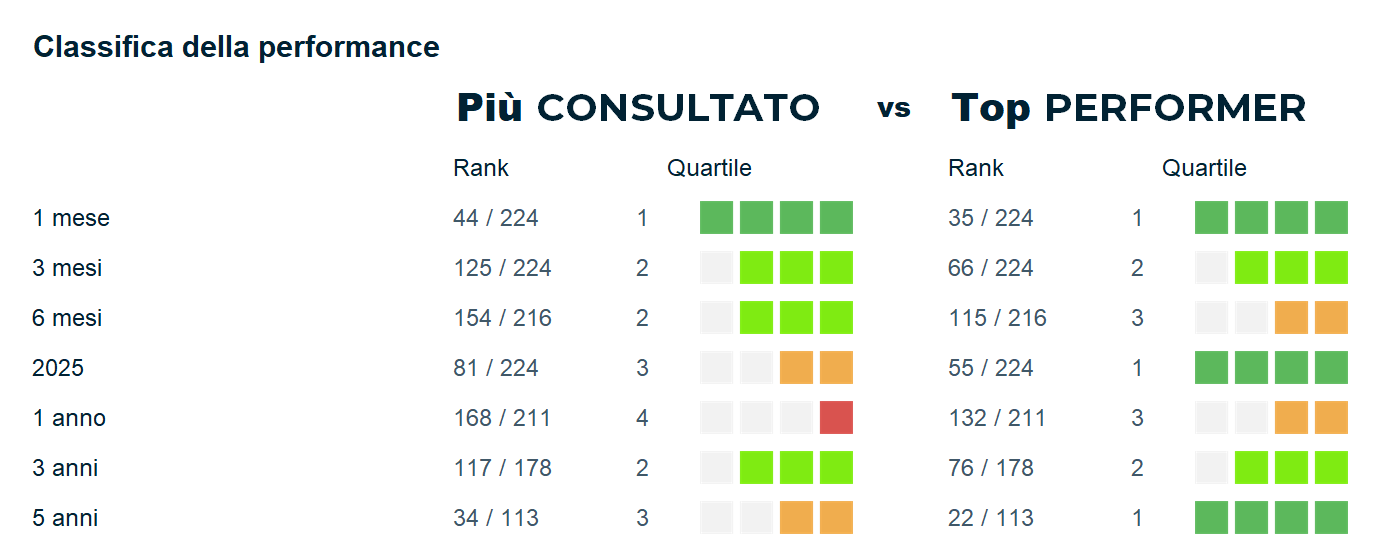The image size is (1376, 558).
Task: Click the Rank header under Più Consultato
Action: point(481,168)
